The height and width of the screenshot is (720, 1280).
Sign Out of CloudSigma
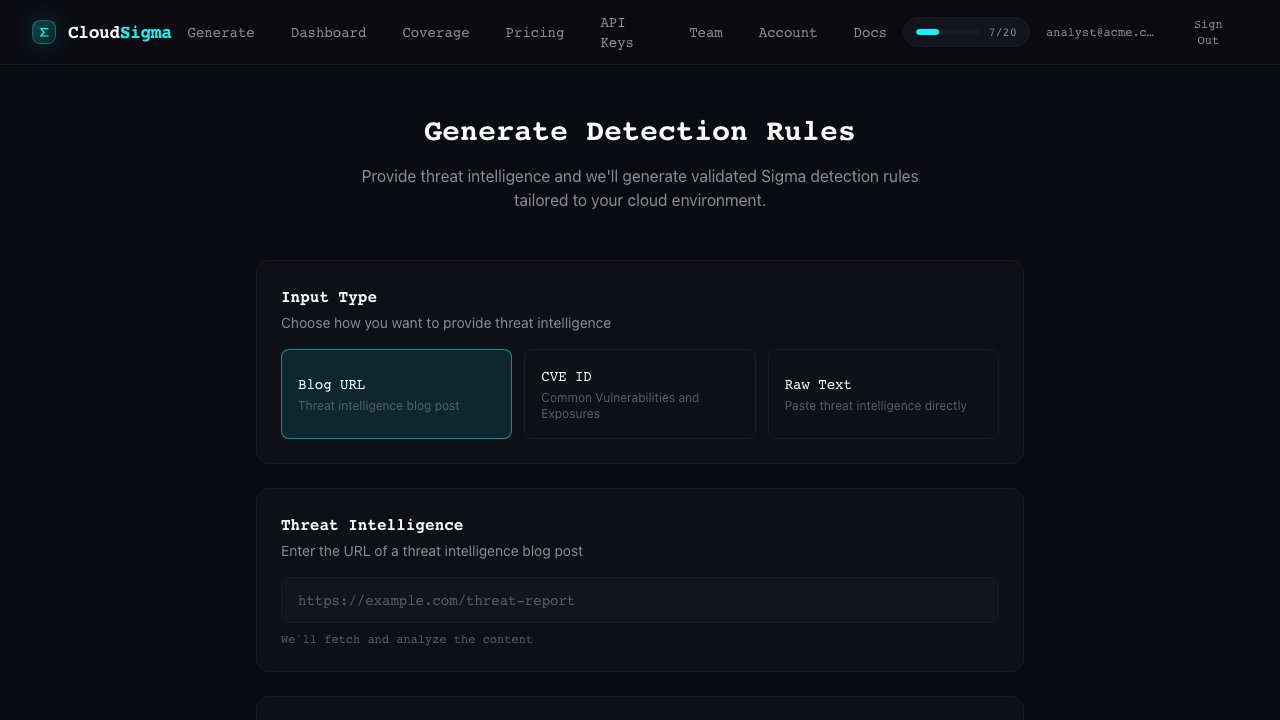click(x=1207, y=32)
